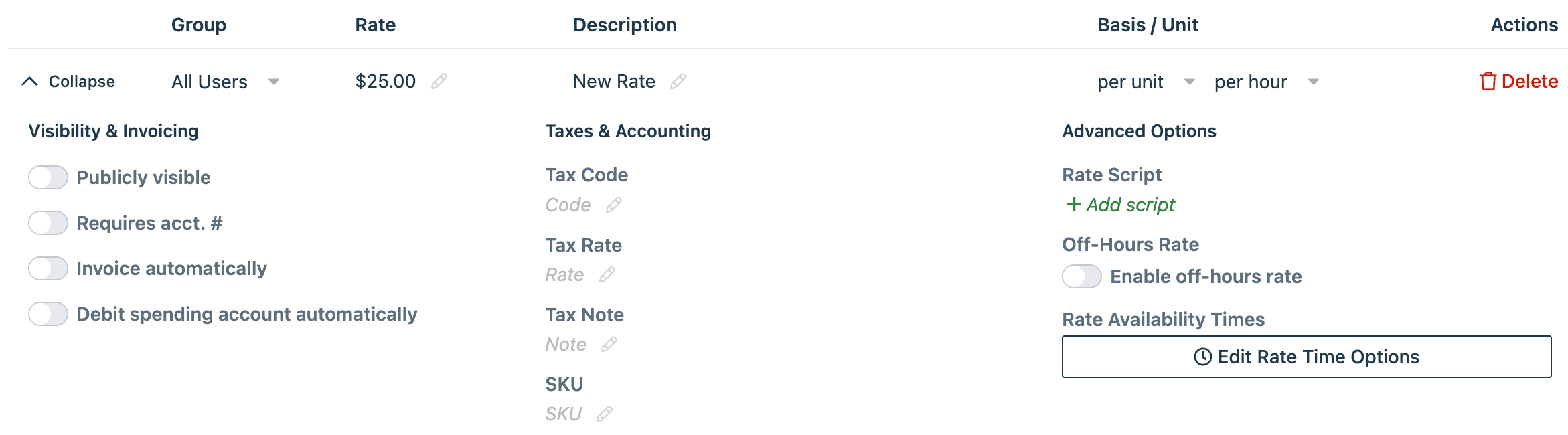Viewport: 1568px width, 435px height.
Task: Click the pencil icon beside New Rate
Action: click(679, 82)
